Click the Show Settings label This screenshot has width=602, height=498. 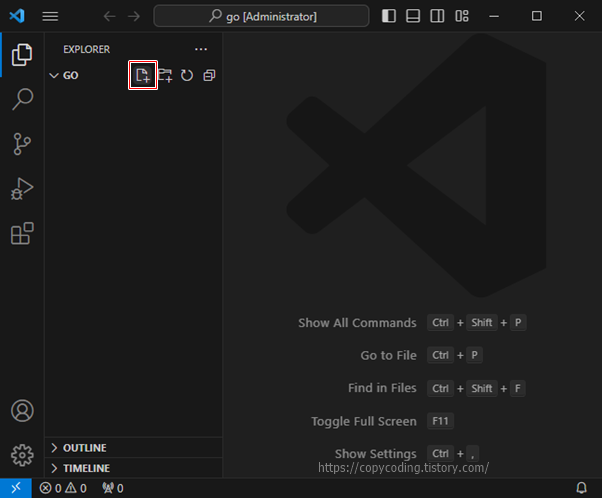(375, 454)
